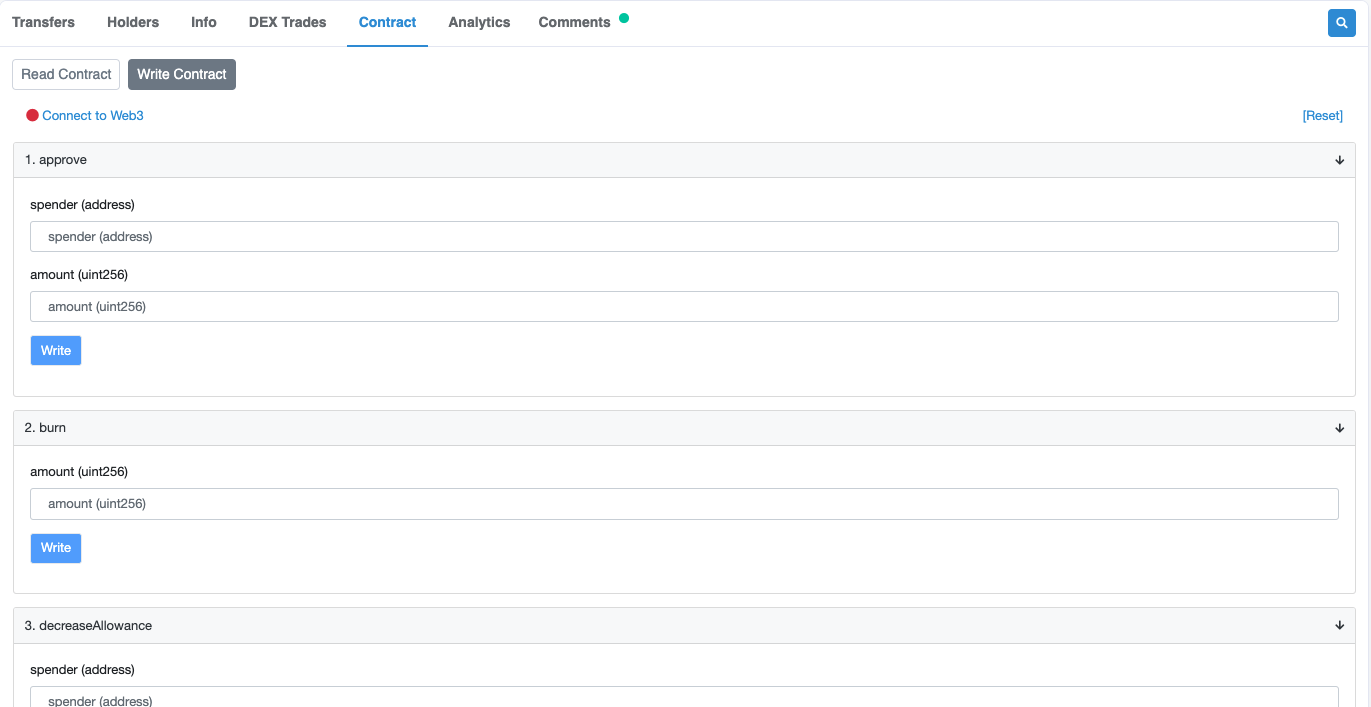Click the red Web3 connection status dot
The width and height of the screenshot is (1371, 707).
tap(32, 116)
